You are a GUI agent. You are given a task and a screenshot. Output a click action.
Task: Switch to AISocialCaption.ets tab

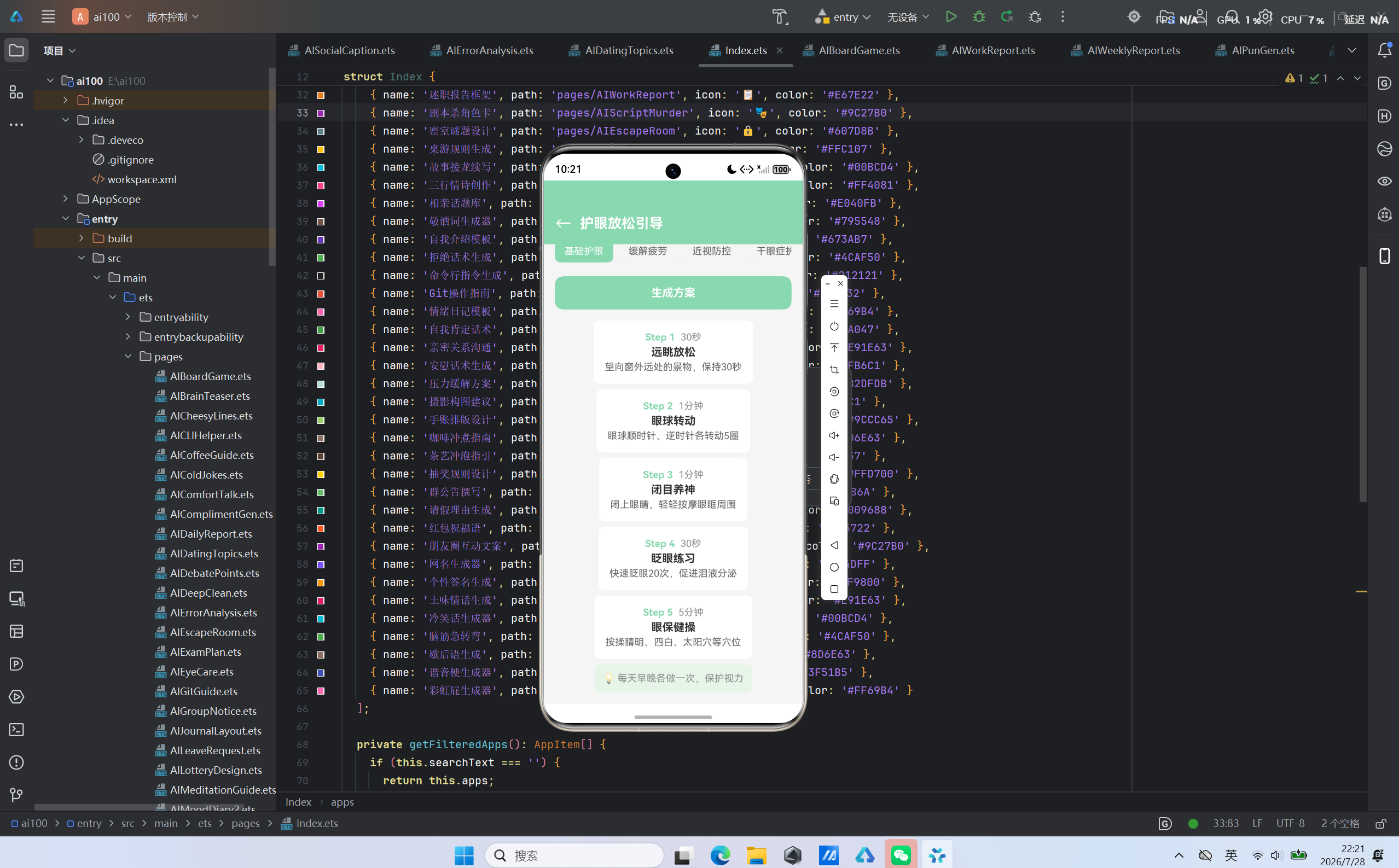point(341,50)
